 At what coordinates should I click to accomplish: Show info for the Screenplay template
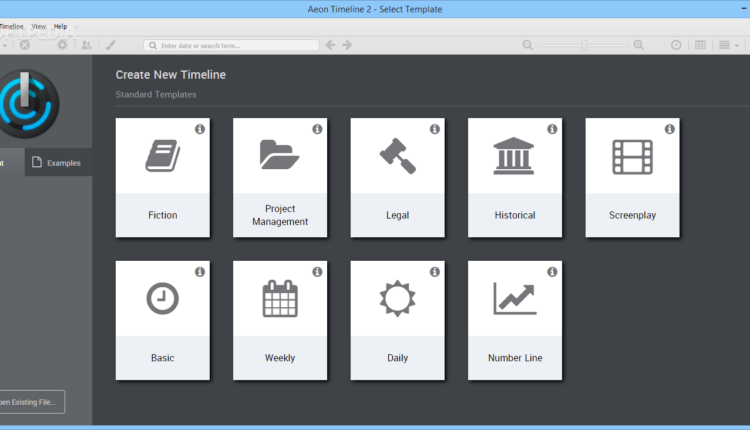pos(670,129)
